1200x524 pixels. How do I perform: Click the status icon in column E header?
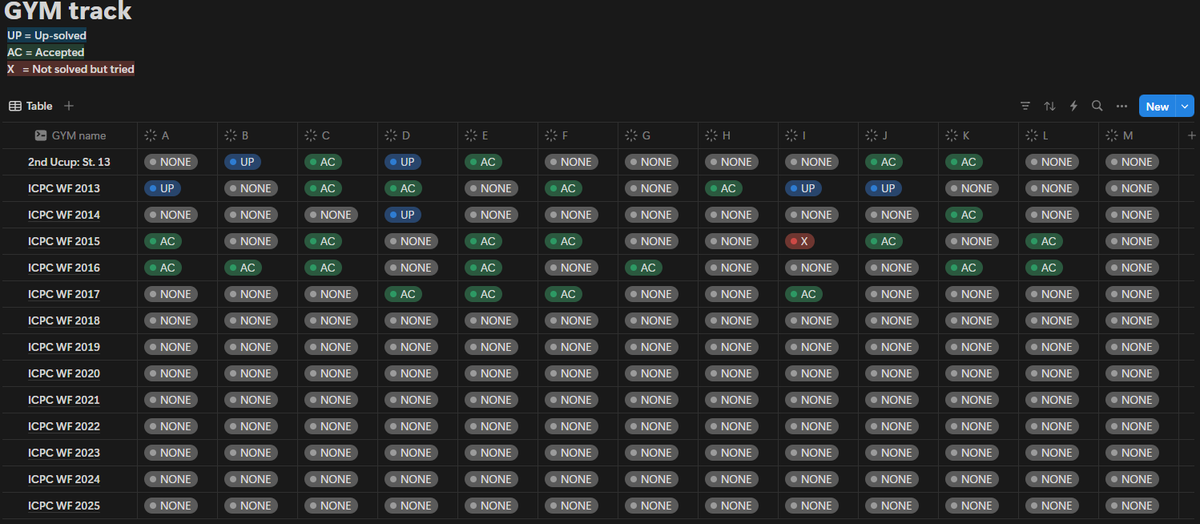[471, 135]
